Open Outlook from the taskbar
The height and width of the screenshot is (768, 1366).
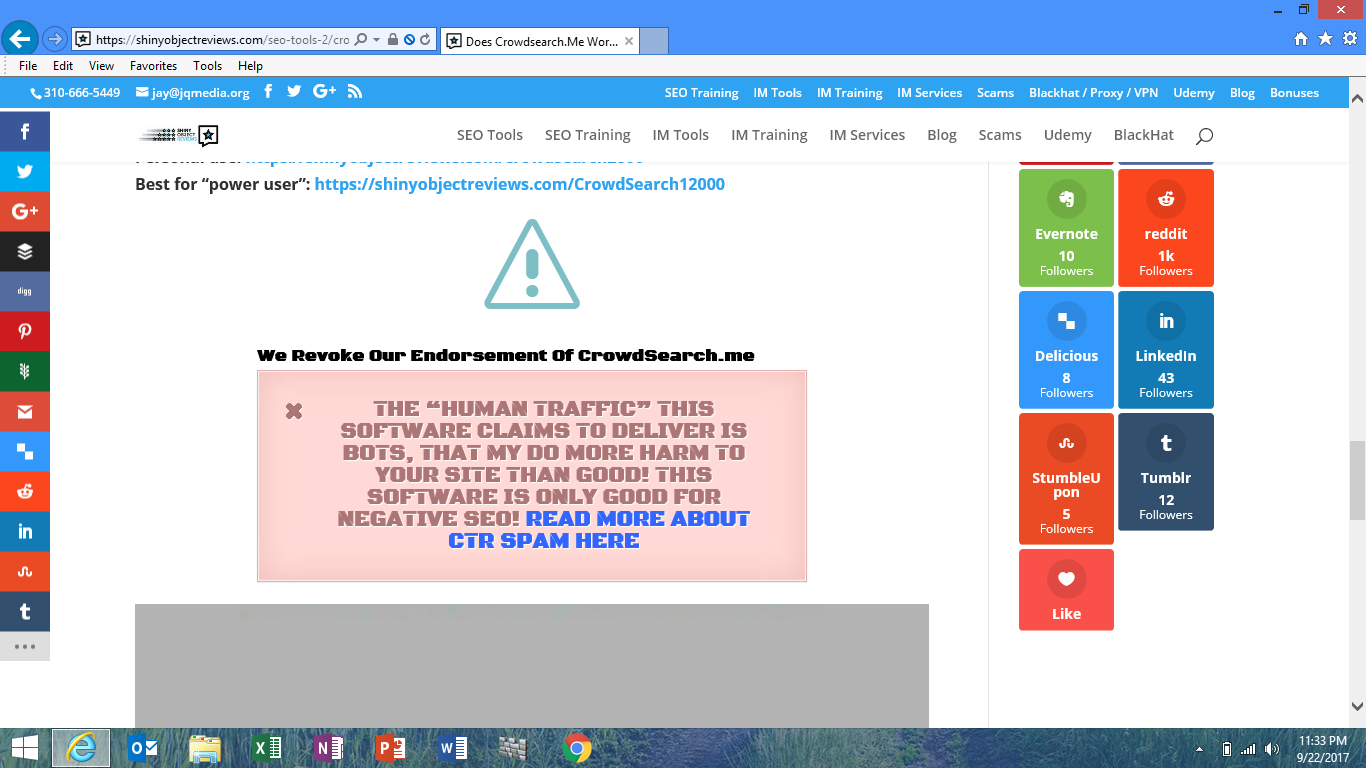(144, 748)
